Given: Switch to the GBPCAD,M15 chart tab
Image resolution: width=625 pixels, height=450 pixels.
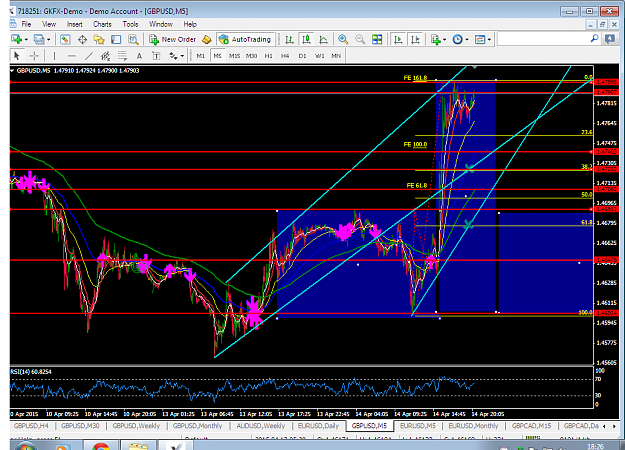Looking at the screenshot, I should click(531, 426).
